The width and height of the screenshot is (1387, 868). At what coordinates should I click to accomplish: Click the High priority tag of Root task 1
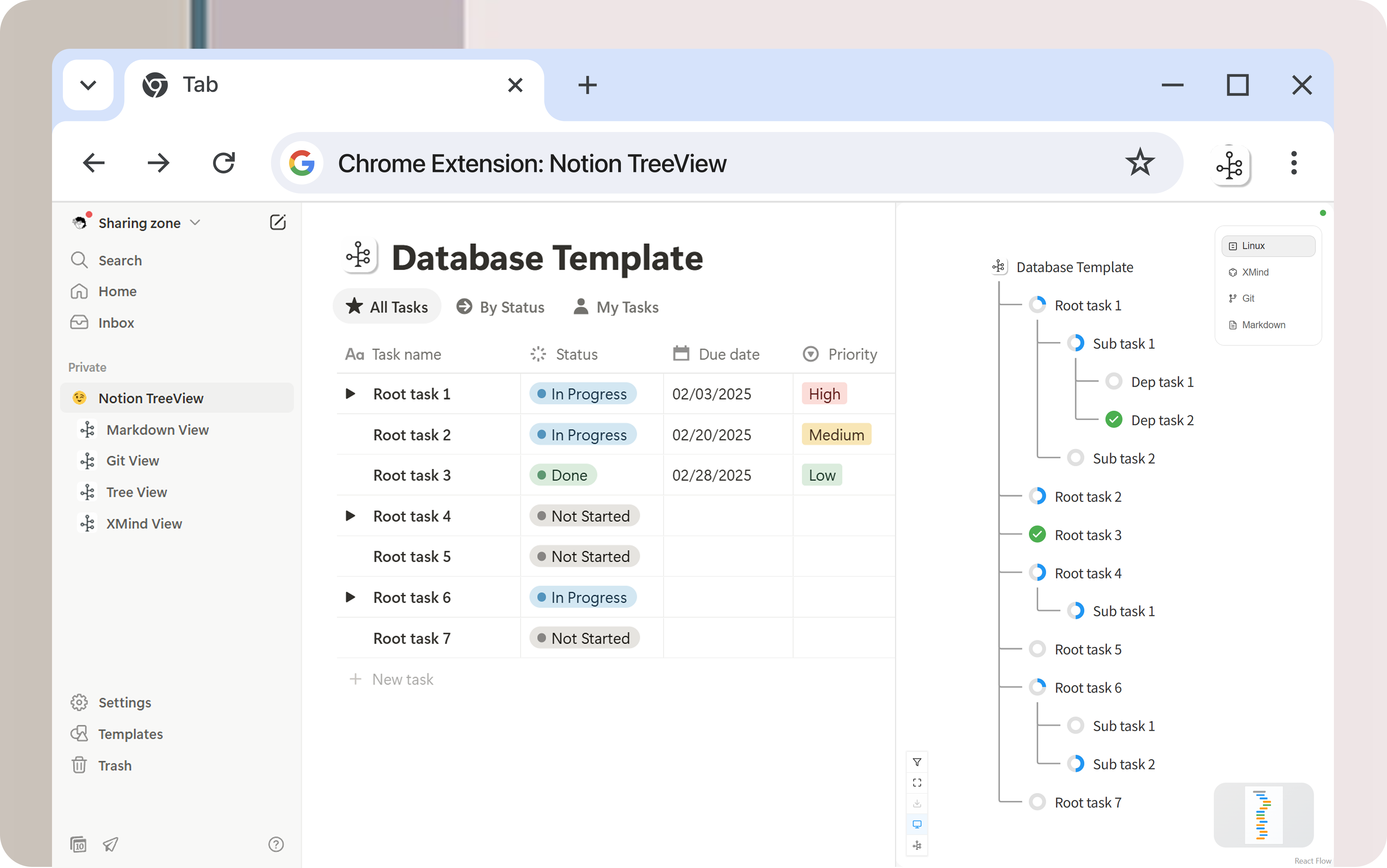coord(824,394)
